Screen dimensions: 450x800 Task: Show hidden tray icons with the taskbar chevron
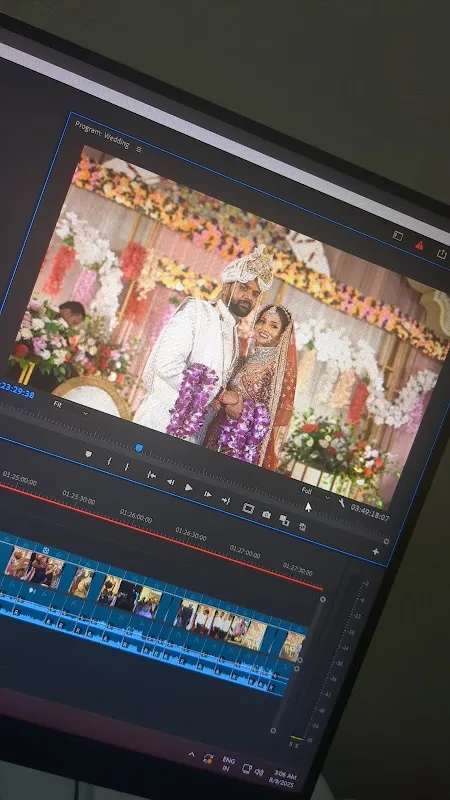pos(192,754)
